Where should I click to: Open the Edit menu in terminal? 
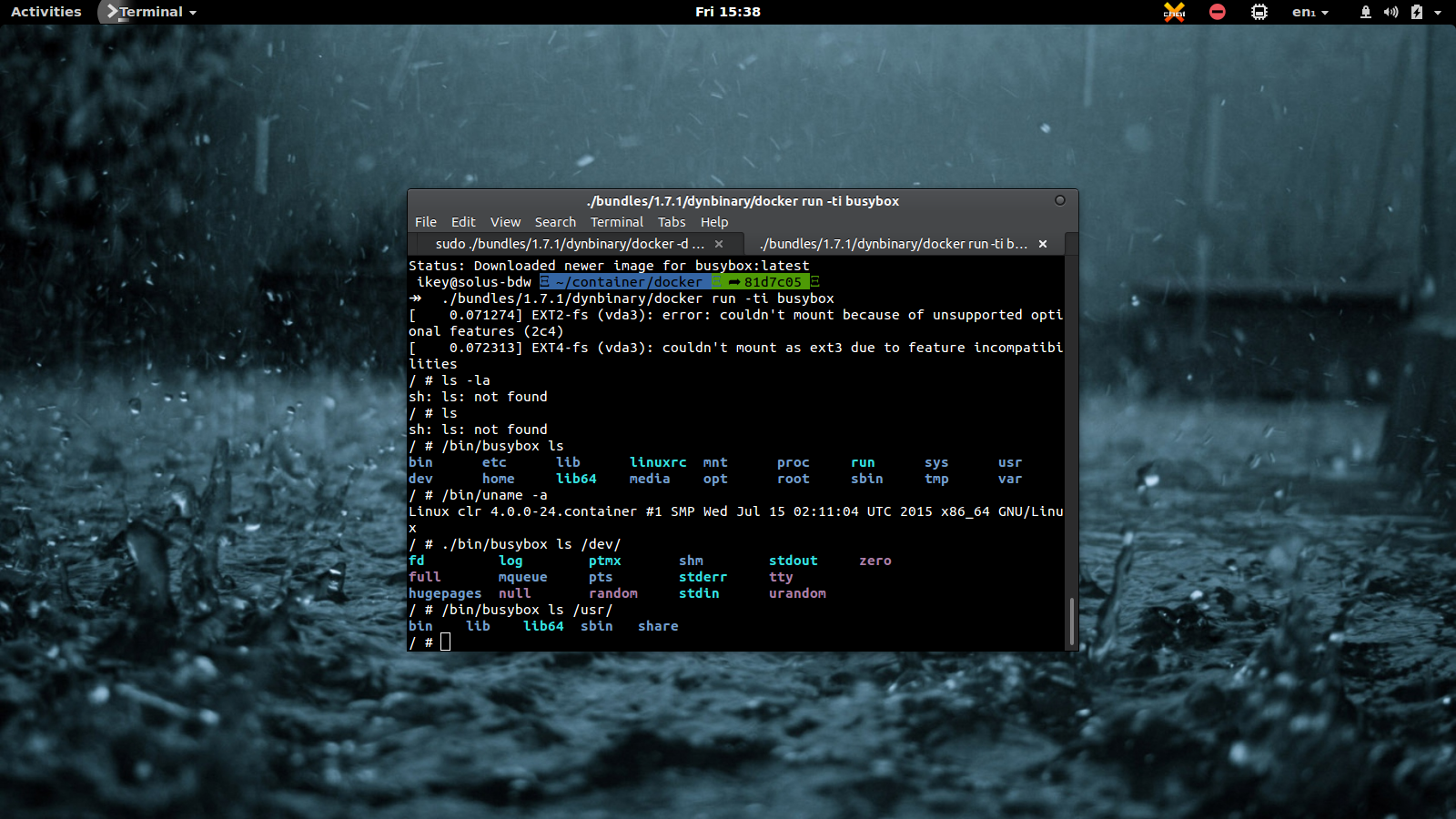(463, 222)
